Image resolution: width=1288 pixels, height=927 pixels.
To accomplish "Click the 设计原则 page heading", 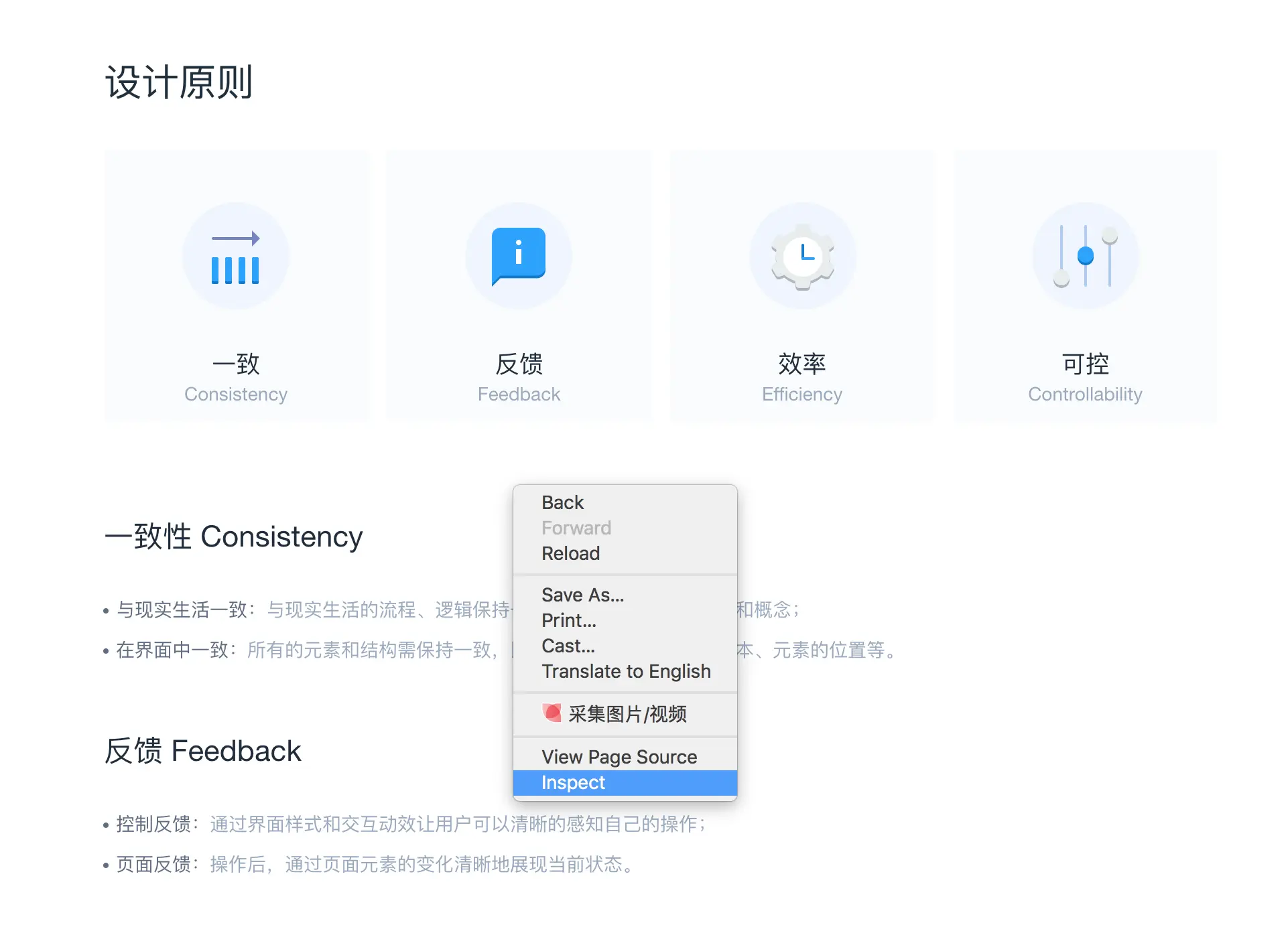I will click(179, 82).
